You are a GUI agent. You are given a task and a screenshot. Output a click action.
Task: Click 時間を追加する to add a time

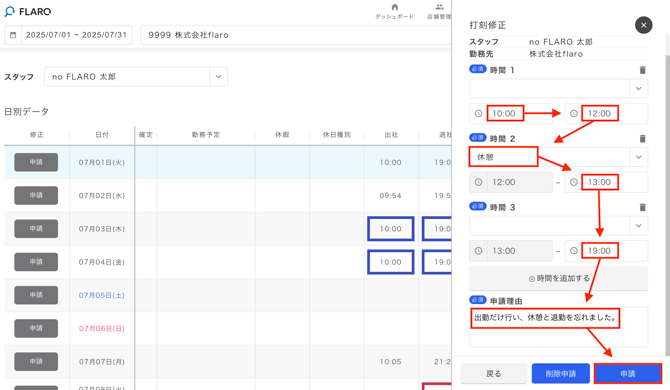(x=558, y=279)
